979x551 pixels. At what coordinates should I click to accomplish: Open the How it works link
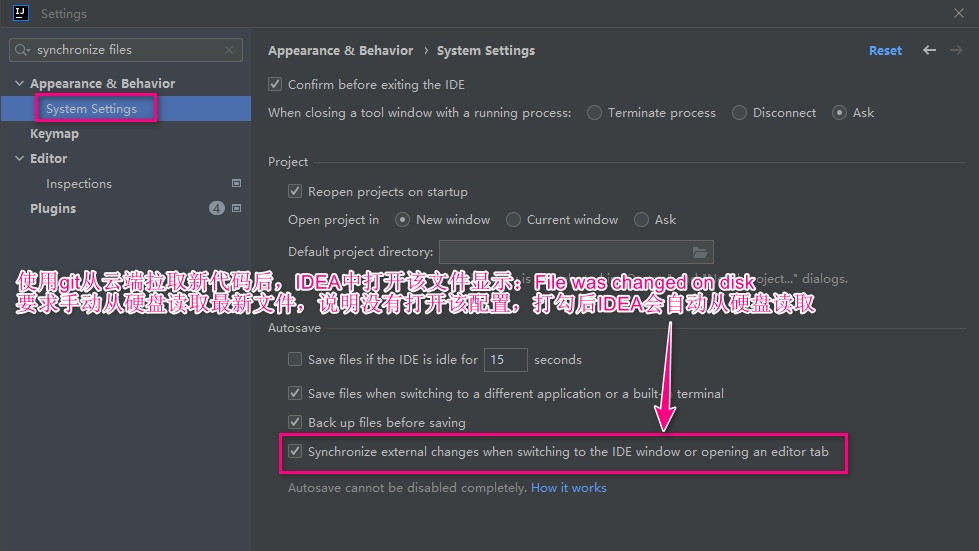[569, 488]
